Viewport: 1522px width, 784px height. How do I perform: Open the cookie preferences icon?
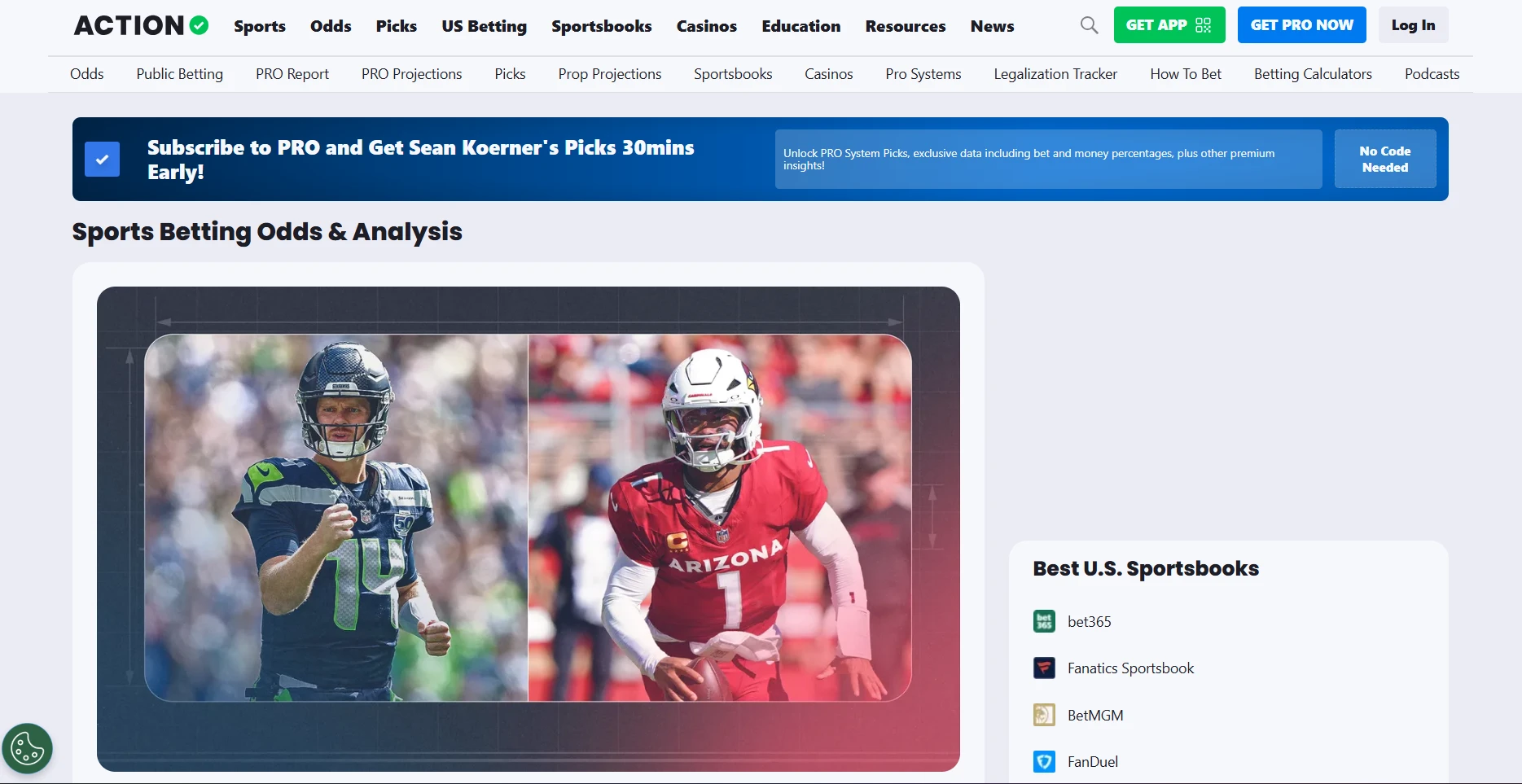coord(27,748)
